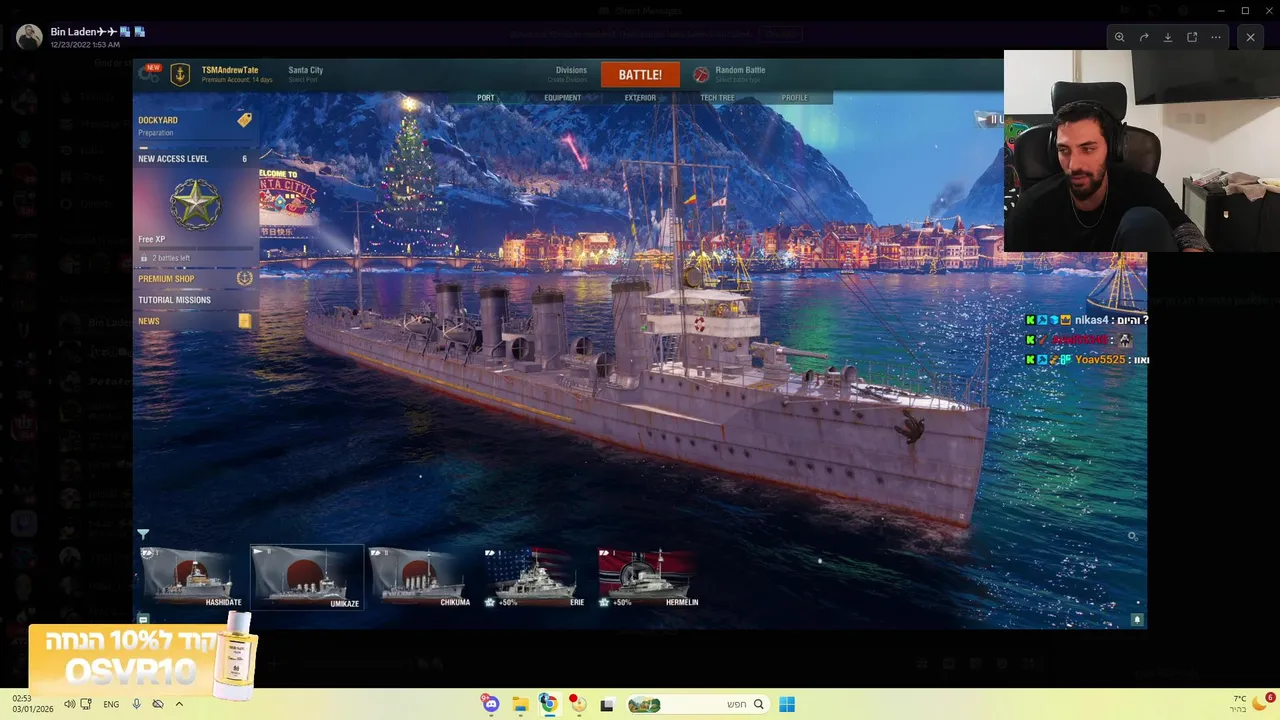Click the Dockyard tag icon
Image resolution: width=1280 pixels, height=720 pixels.
pyautogui.click(x=244, y=120)
